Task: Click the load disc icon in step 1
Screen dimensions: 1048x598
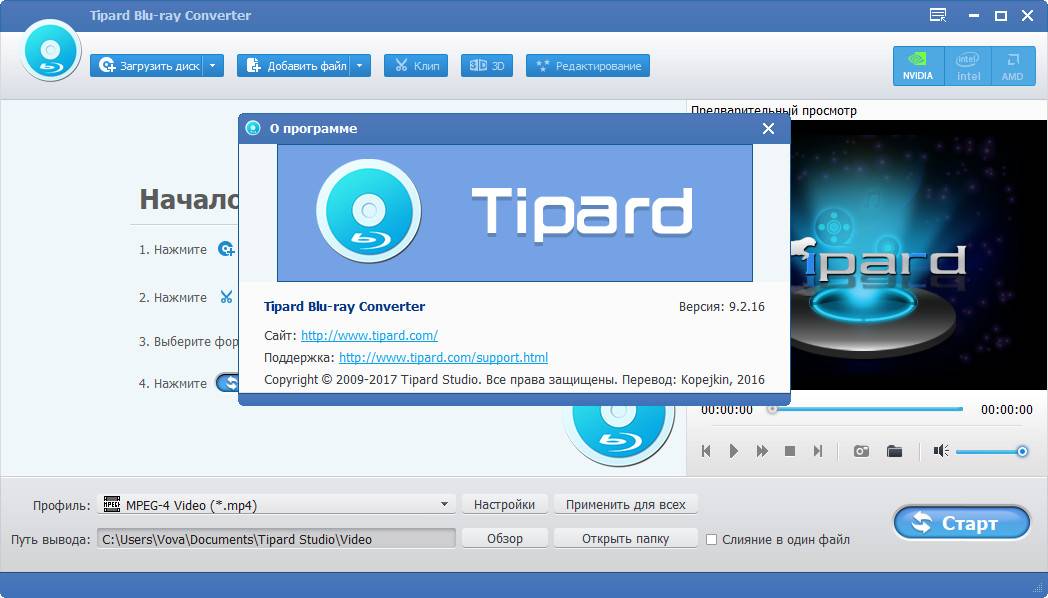Action: pos(227,249)
